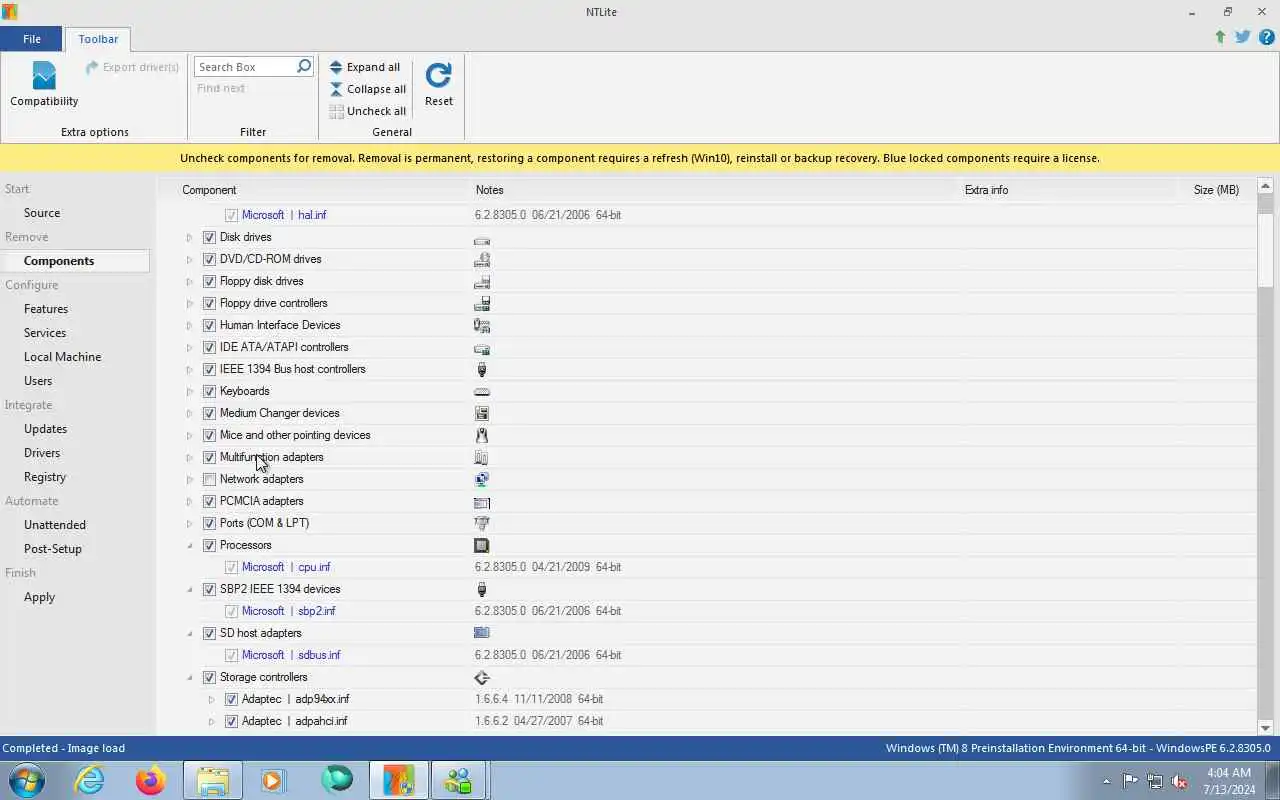Open the Post-Setup page
Screen dimensions: 1280x800
tap(53, 549)
